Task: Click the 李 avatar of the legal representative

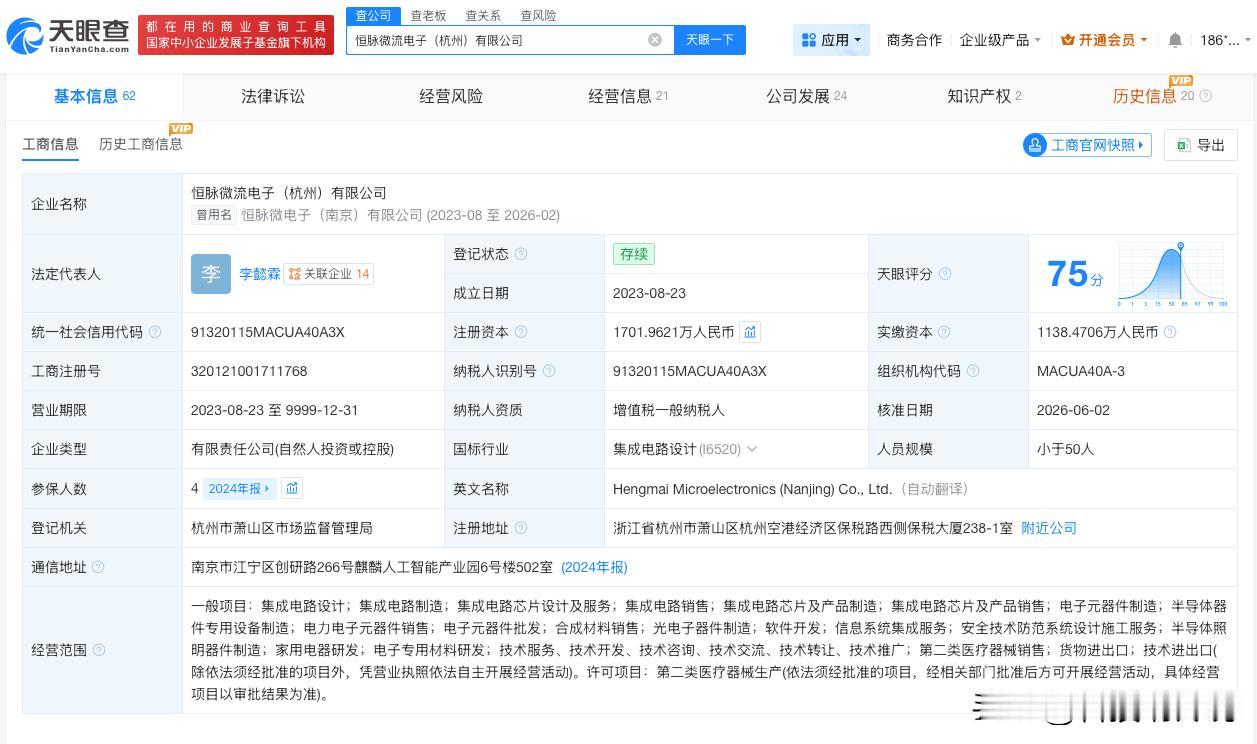Action: point(211,274)
